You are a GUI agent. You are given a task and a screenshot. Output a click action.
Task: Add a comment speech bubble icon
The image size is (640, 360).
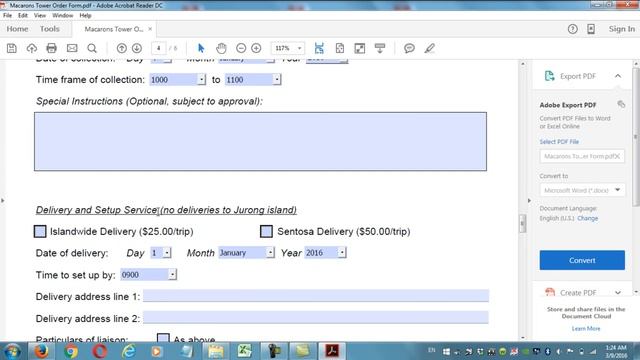click(x=409, y=48)
